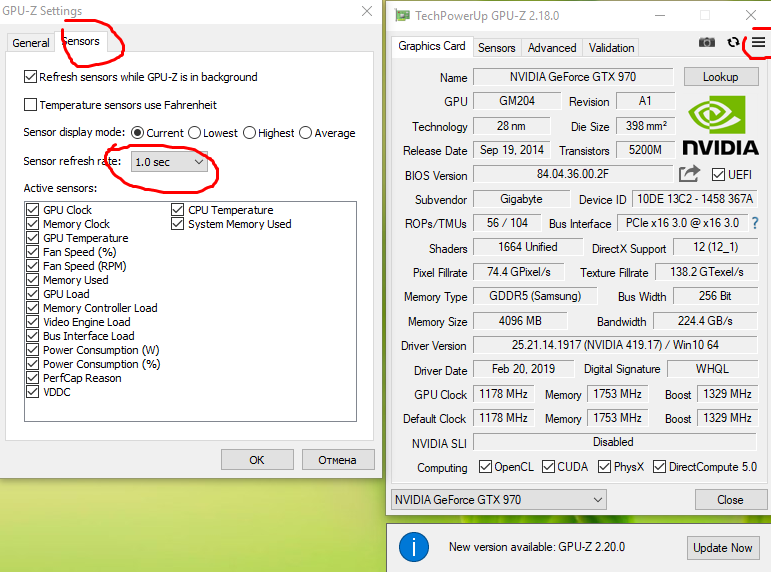771x572 pixels.
Task: Select Lowest sensor display mode
Action: click(x=194, y=133)
